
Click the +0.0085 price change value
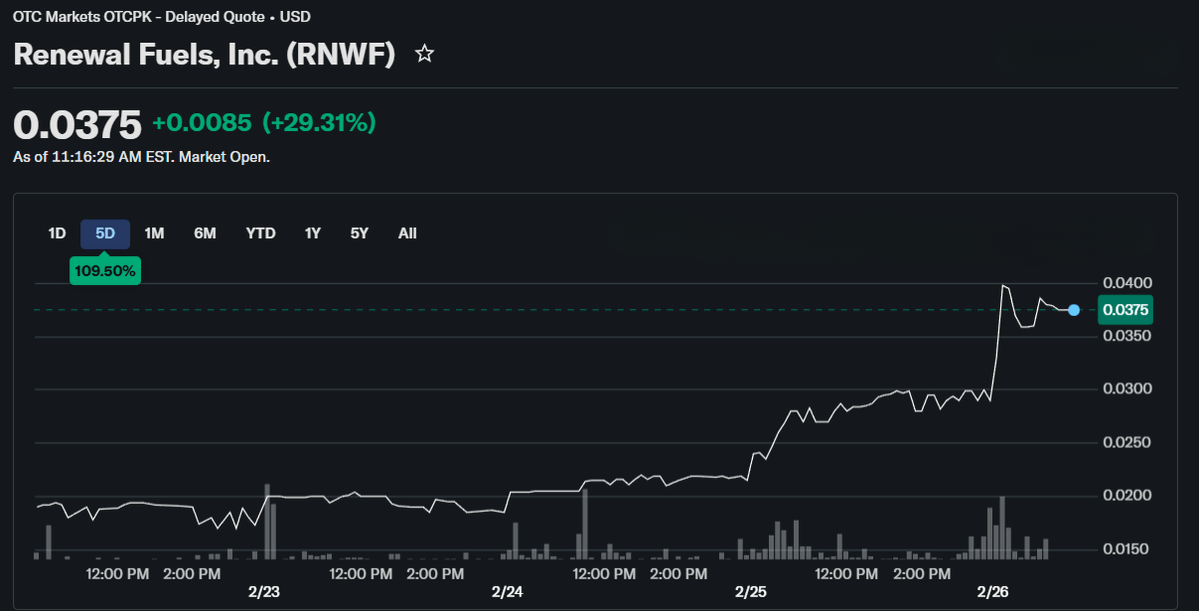(x=202, y=123)
